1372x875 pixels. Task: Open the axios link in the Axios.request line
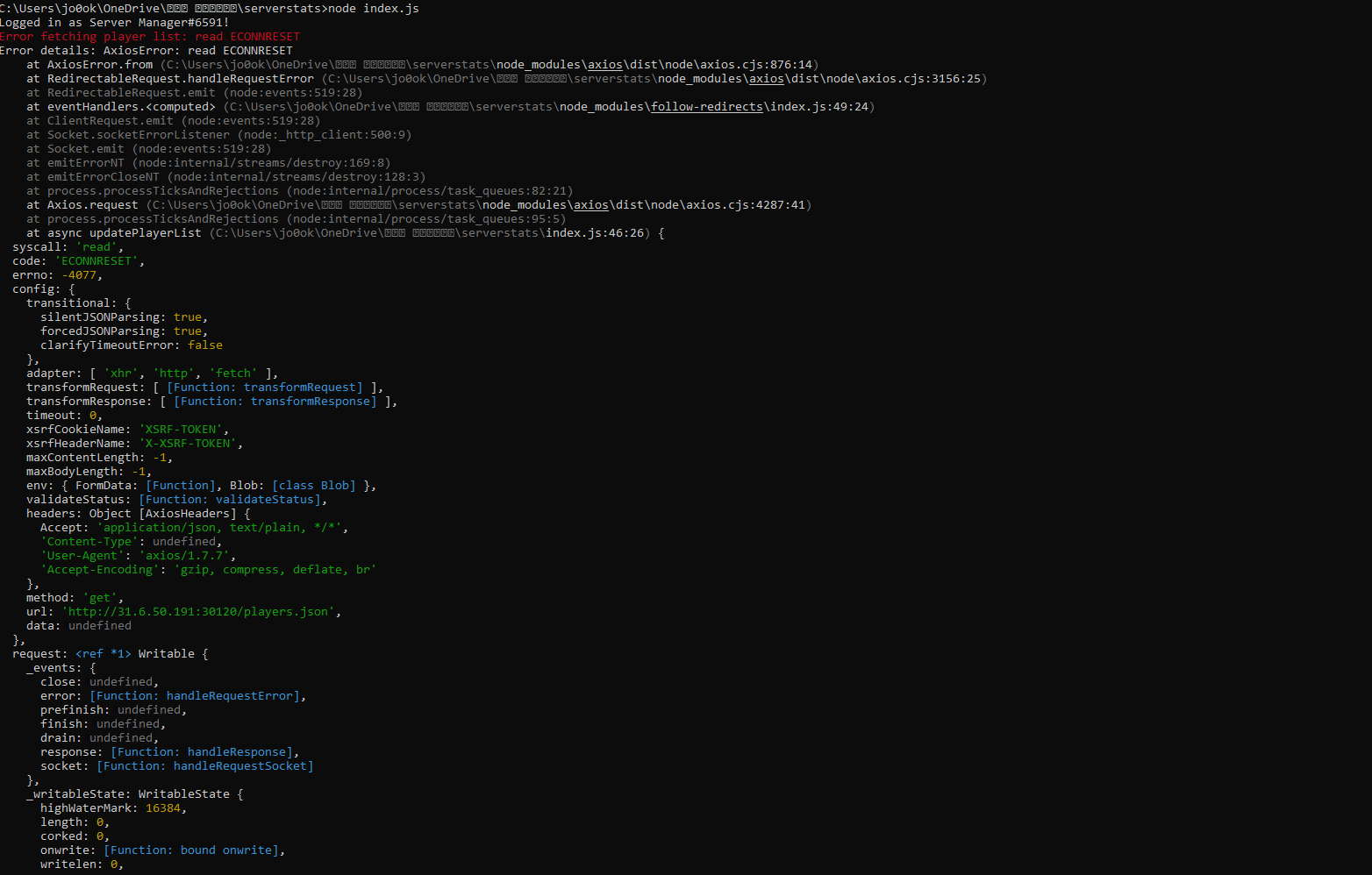(590, 205)
